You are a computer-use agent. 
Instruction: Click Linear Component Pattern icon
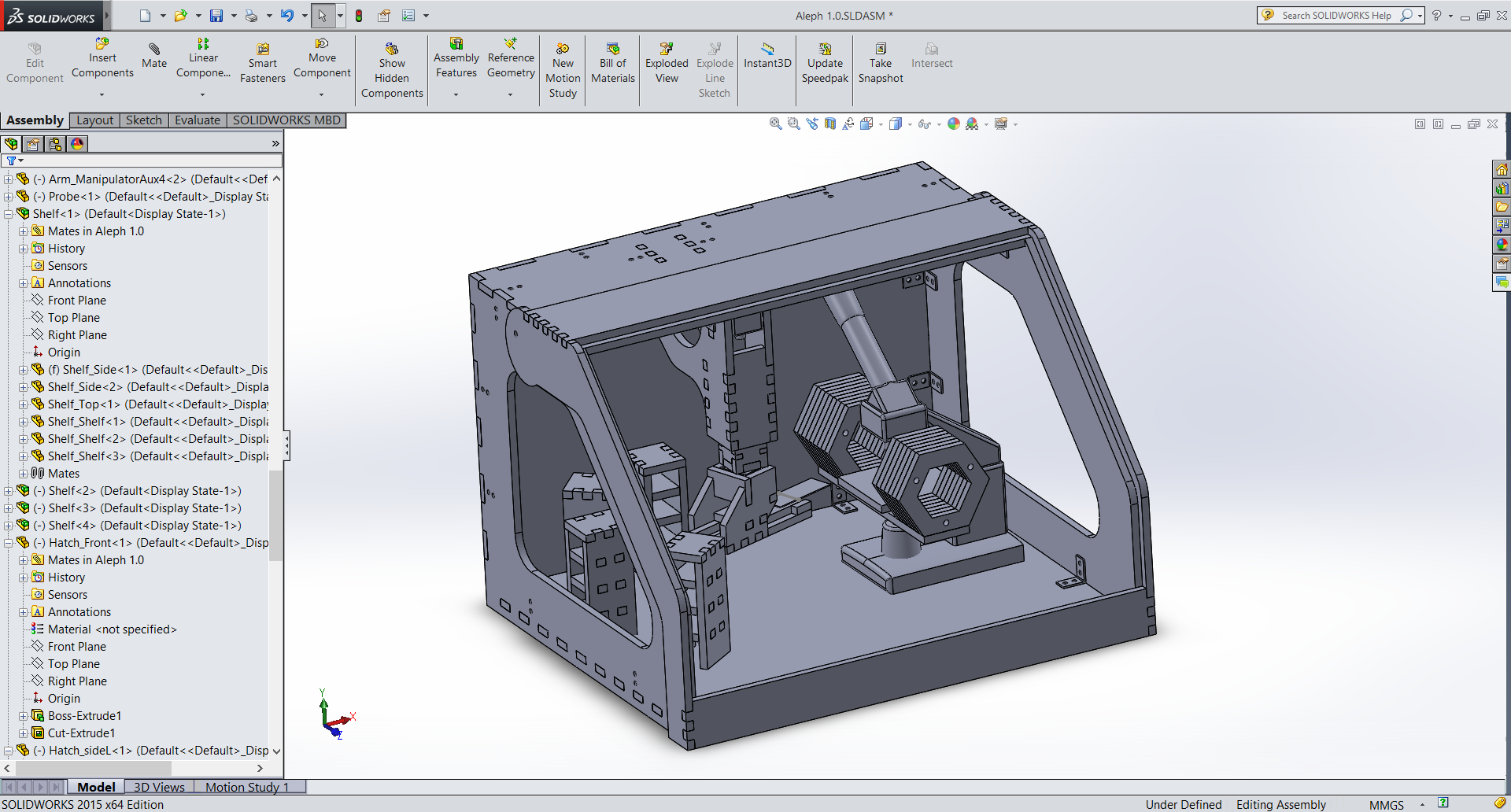click(203, 58)
